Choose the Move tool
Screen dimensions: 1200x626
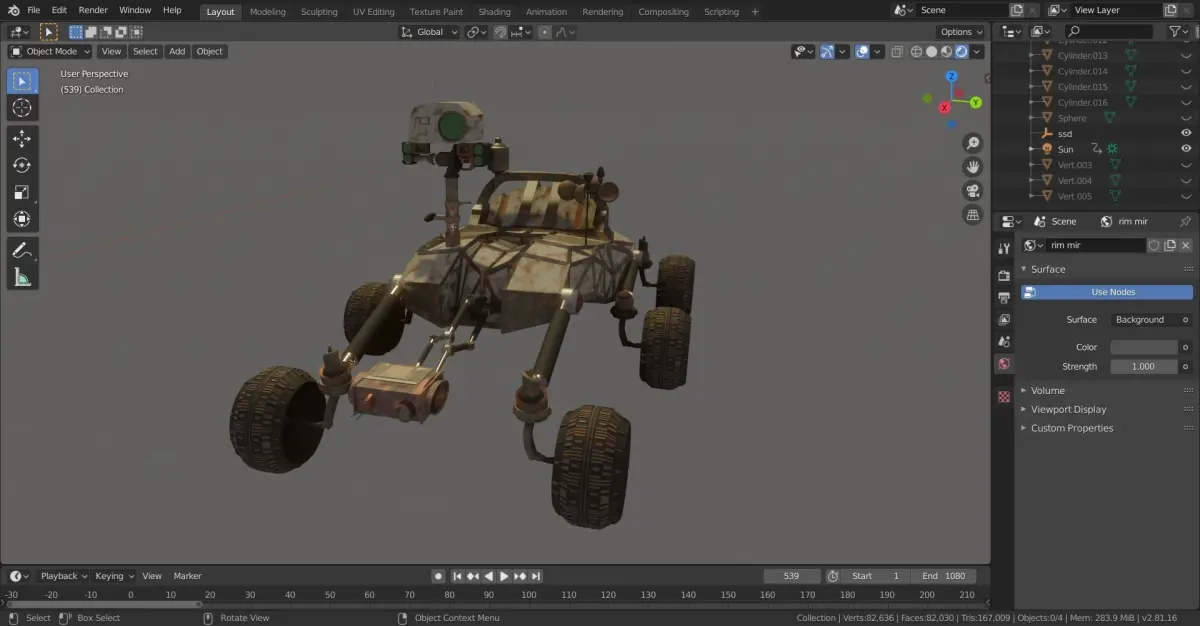coord(22,139)
